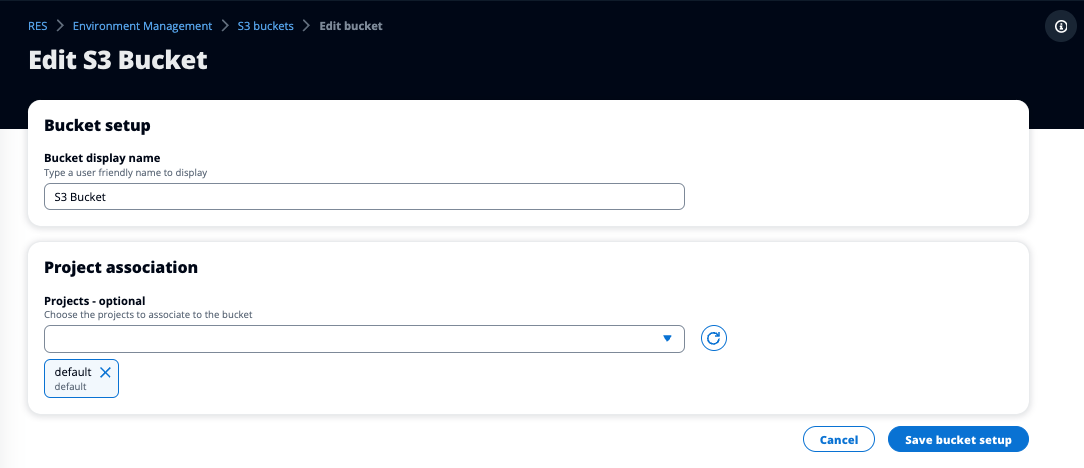The width and height of the screenshot is (1084, 468).
Task: Click the Bucket display name label
Action: click(102, 158)
